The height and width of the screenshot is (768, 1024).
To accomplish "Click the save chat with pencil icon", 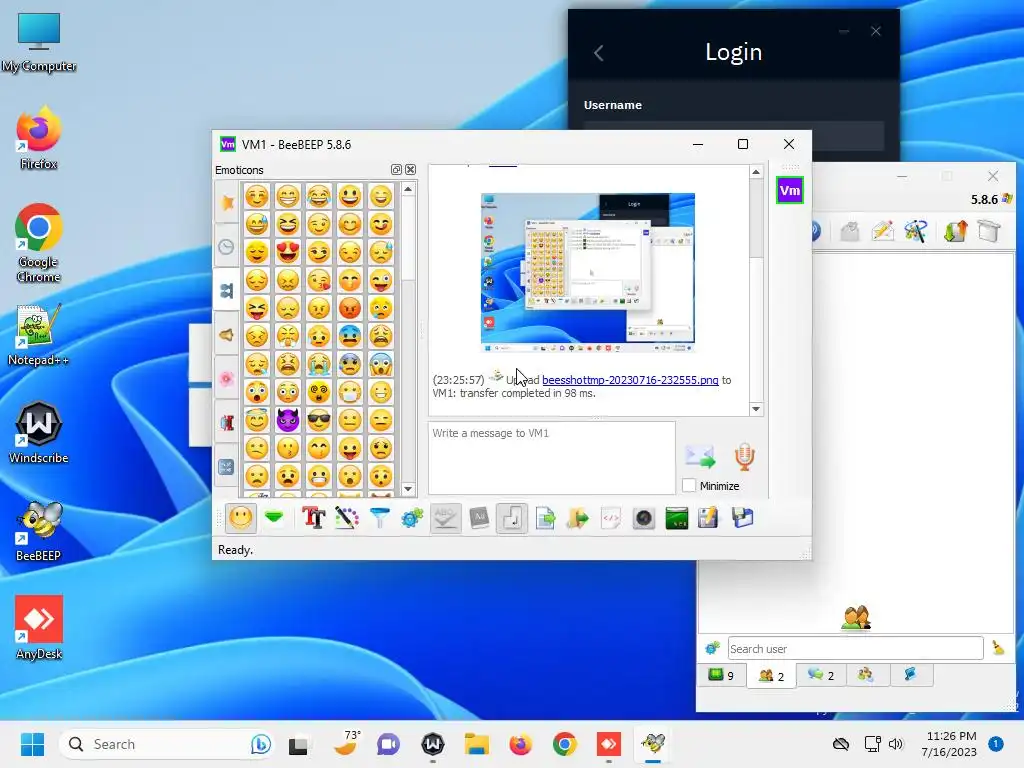I will point(709,519).
